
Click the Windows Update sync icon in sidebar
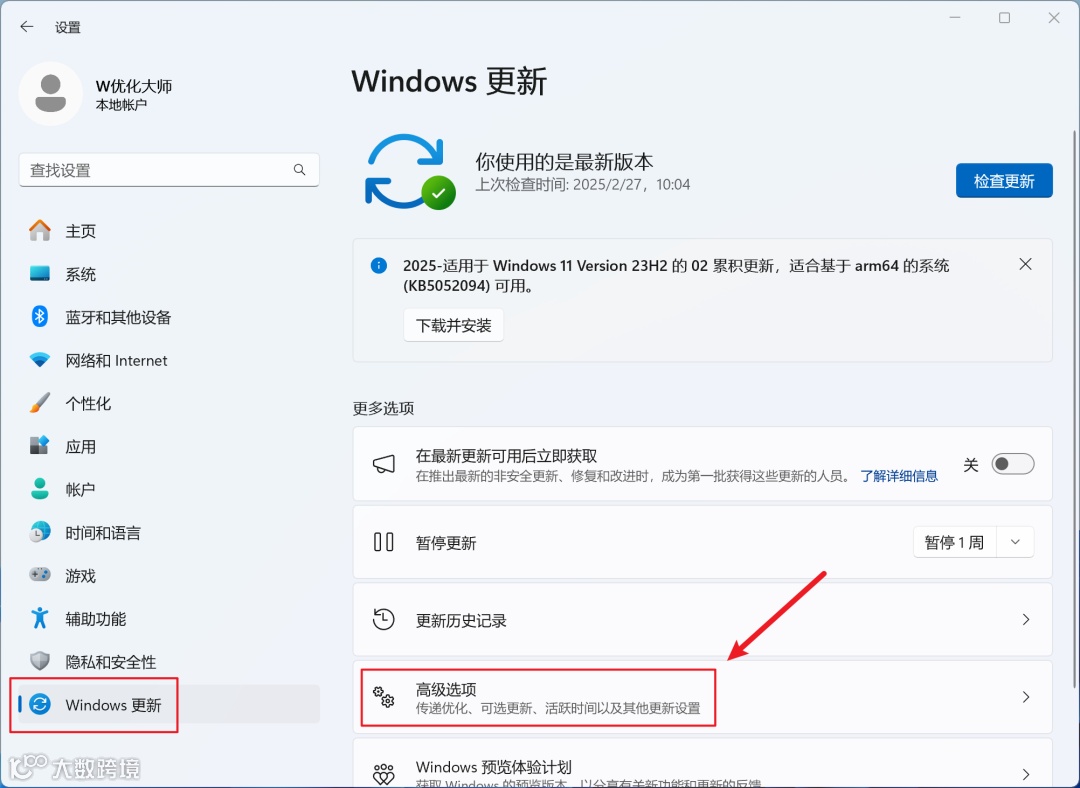click(x=40, y=704)
